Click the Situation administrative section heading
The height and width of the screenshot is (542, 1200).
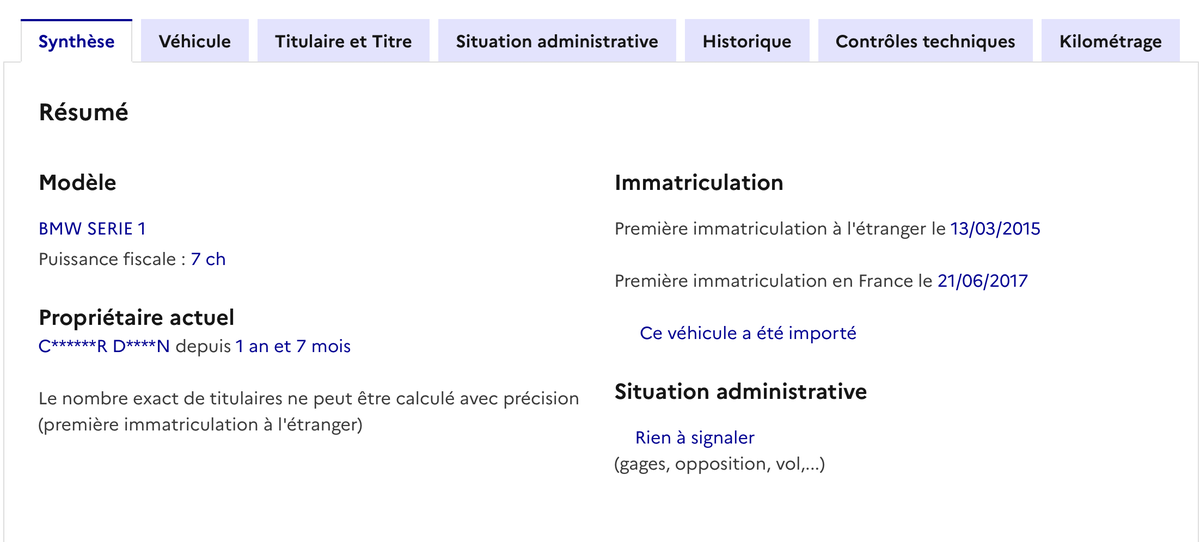pos(741,391)
